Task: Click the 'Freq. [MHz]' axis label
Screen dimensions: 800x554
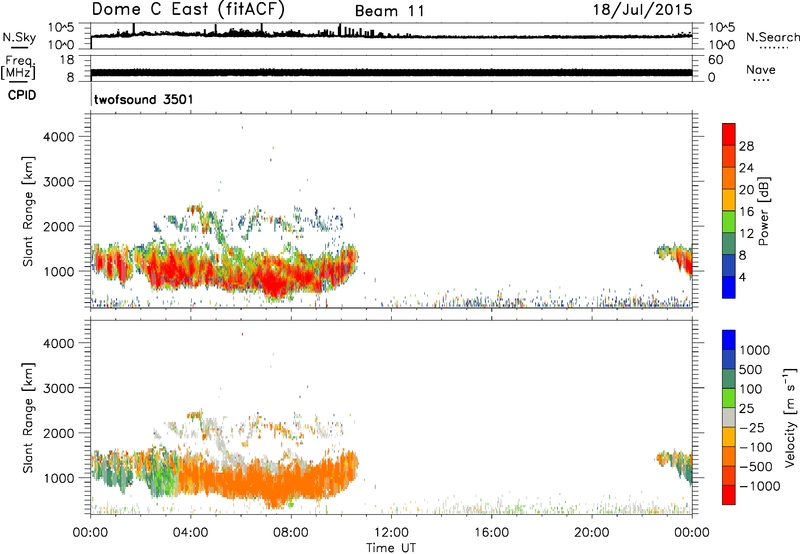Action: (x=18, y=67)
